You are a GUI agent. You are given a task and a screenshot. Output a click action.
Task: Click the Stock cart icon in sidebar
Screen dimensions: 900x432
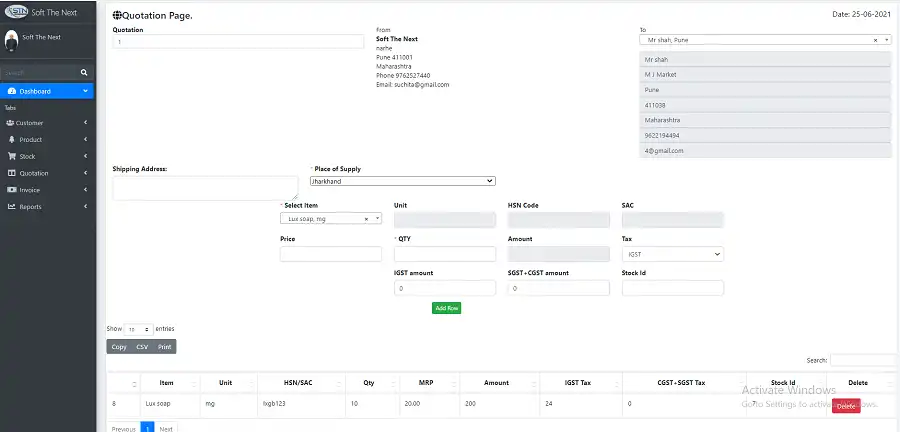click(x=11, y=156)
